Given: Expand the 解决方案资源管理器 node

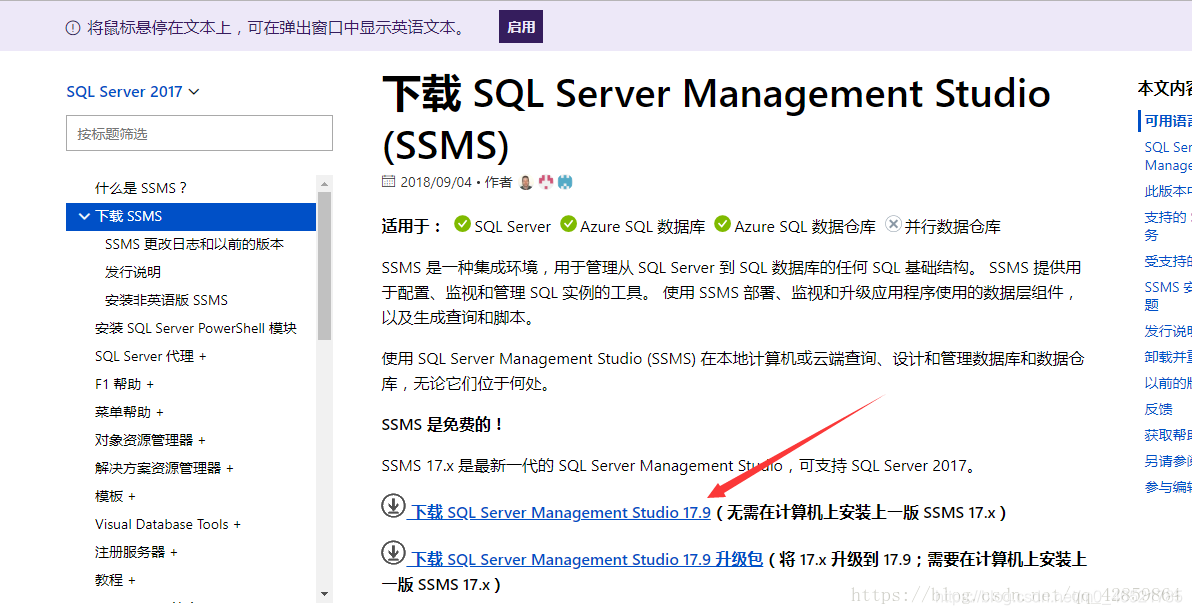Looking at the screenshot, I should click(164, 468).
